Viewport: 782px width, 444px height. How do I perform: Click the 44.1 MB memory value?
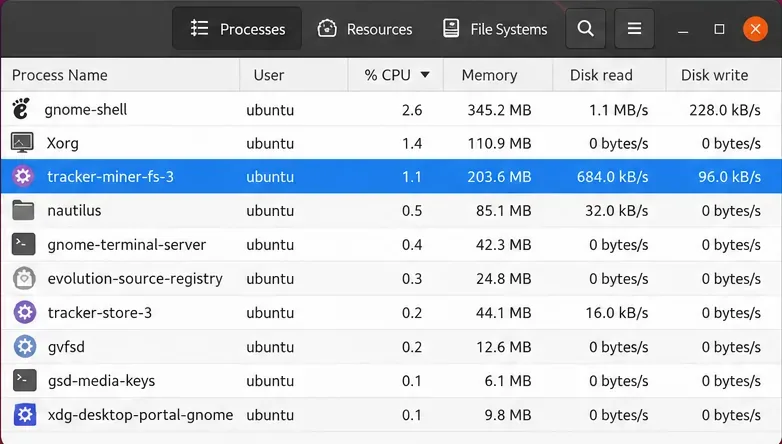[x=504, y=313]
